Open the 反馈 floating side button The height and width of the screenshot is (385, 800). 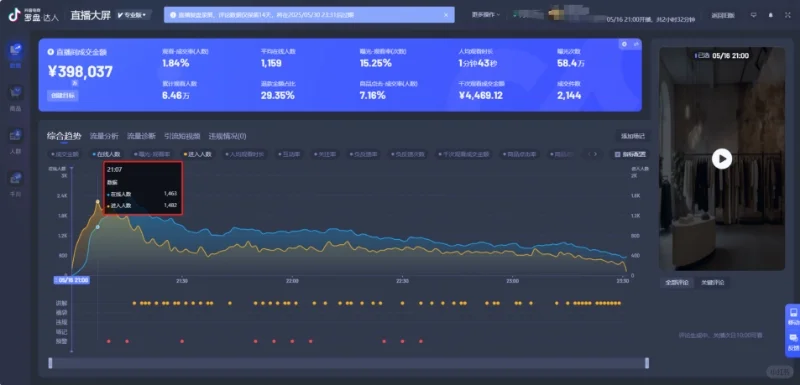pos(793,342)
